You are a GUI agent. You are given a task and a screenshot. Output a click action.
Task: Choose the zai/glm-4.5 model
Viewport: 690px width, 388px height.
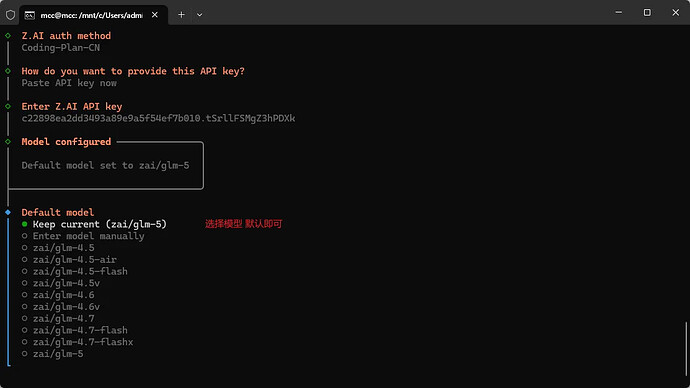click(x=58, y=248)
